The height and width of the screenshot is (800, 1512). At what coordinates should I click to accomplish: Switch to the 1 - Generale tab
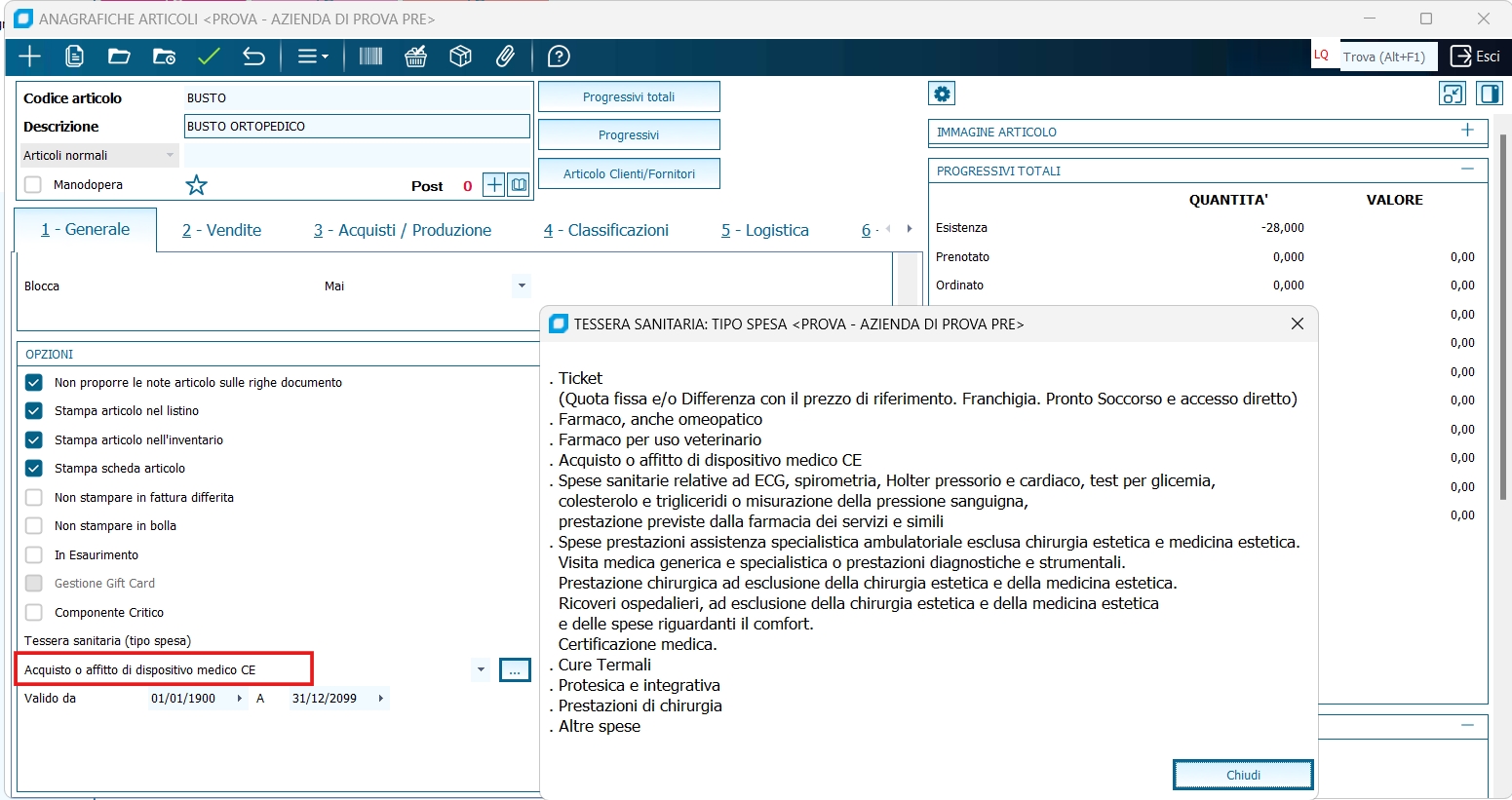[86, 230]
